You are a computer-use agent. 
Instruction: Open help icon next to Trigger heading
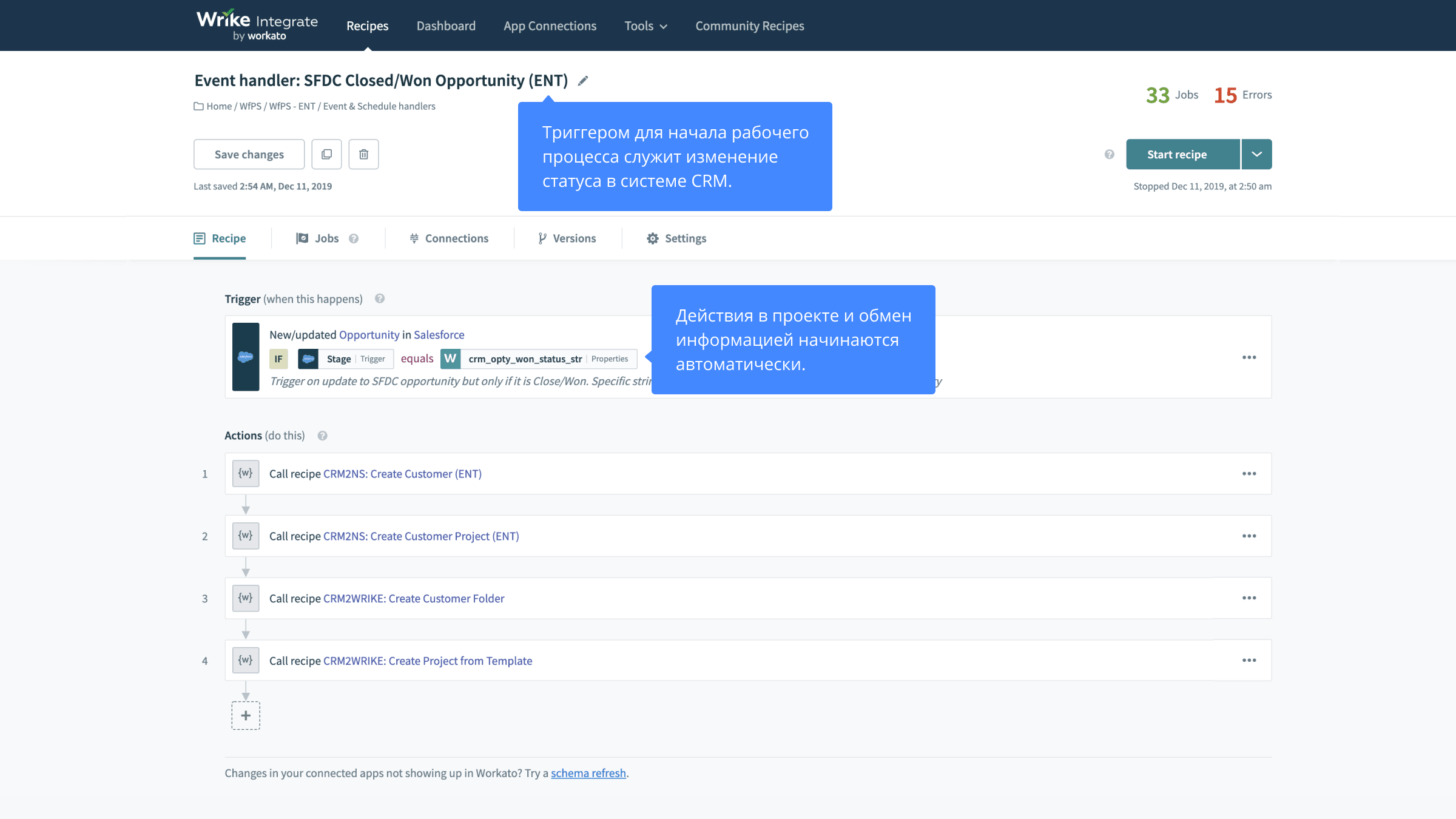pos(380,298)
